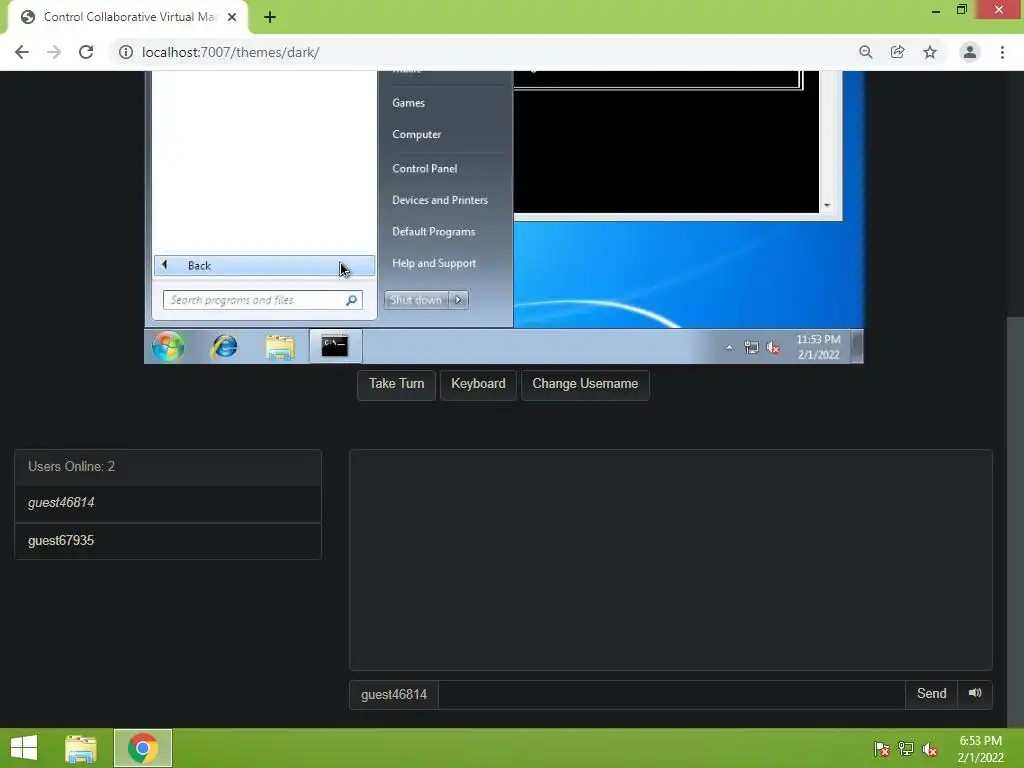Viewport: 1024px width, 768px height.
Task: Open a new browser tab
Action: [270, 17]
